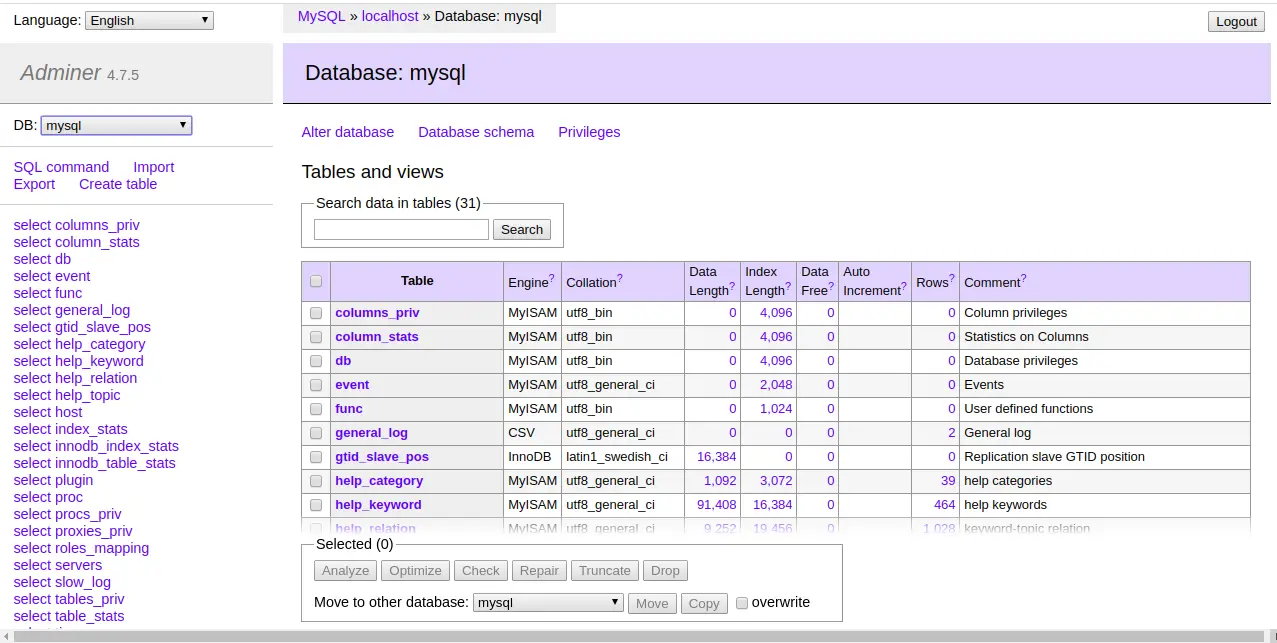Open help tooltip next to Data Free
1277x643 pixels.
pos(831,287)
